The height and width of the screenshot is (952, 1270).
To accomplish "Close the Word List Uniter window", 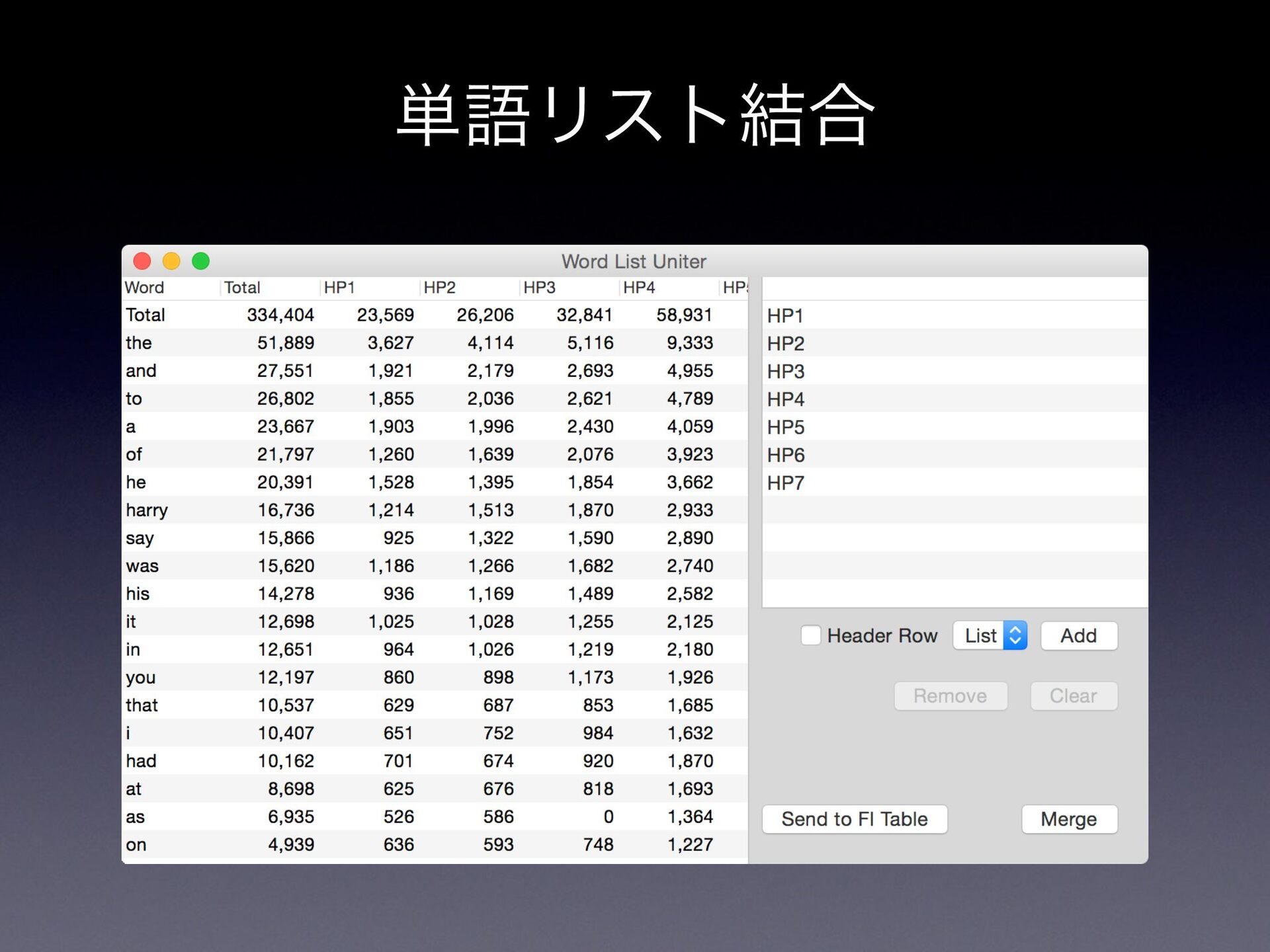I will (142, 261).
